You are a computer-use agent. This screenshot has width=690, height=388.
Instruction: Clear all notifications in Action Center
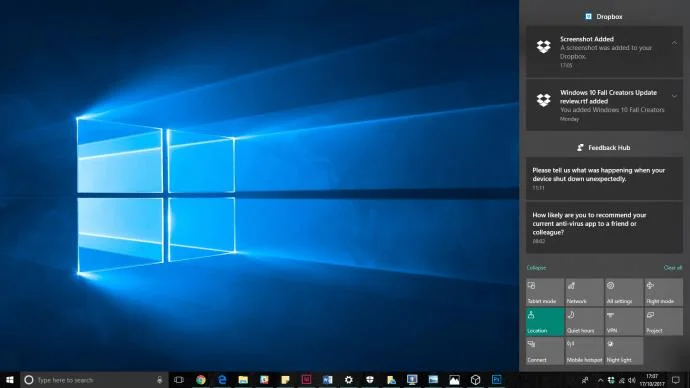672,267
